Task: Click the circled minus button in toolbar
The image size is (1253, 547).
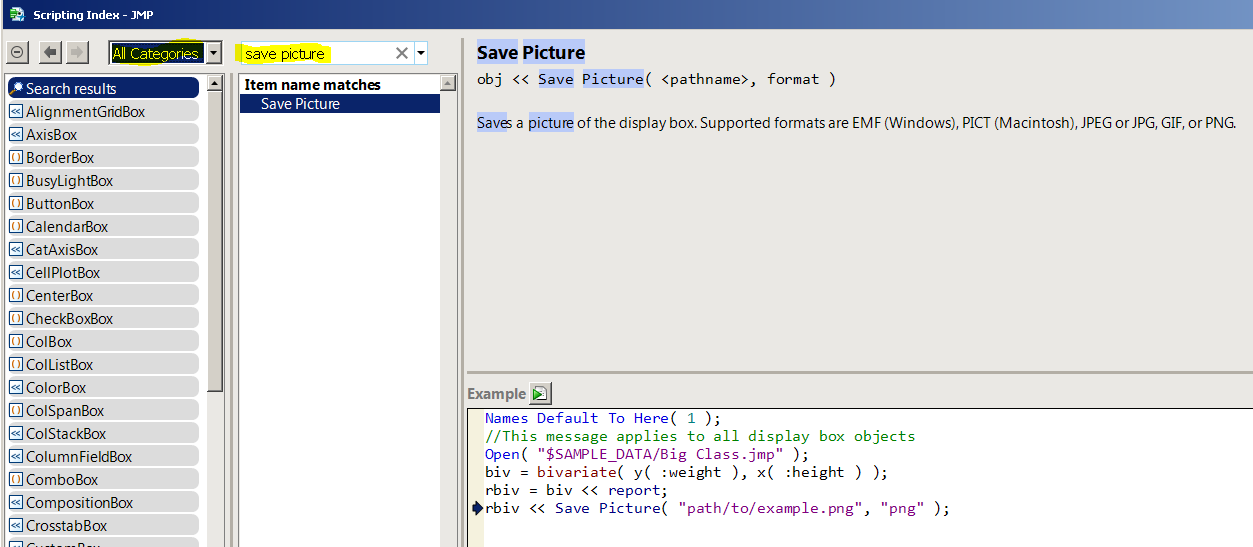Action: [x=18, y=53]
